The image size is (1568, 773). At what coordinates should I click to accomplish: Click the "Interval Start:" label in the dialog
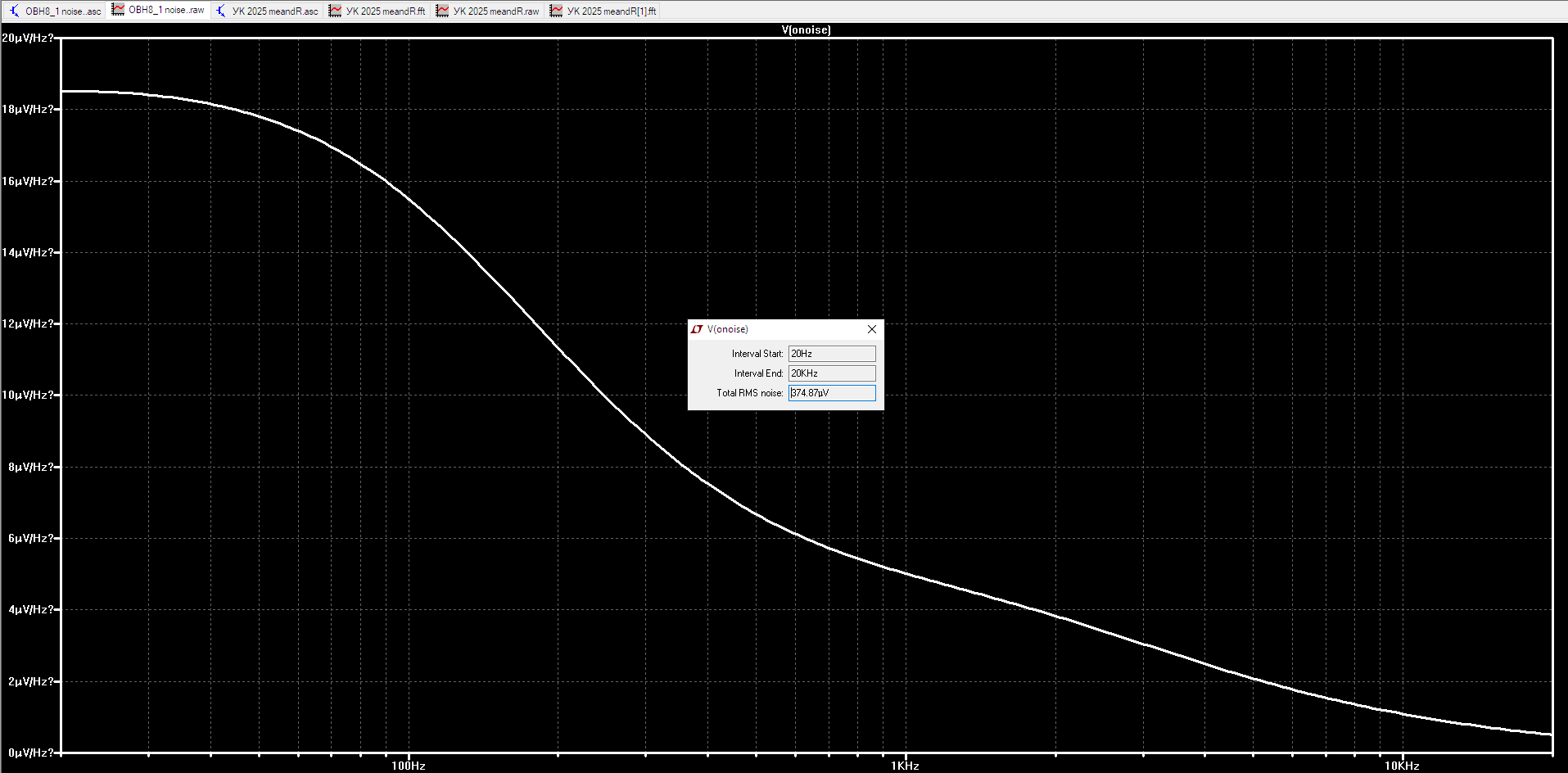click(x=757, y=354)
